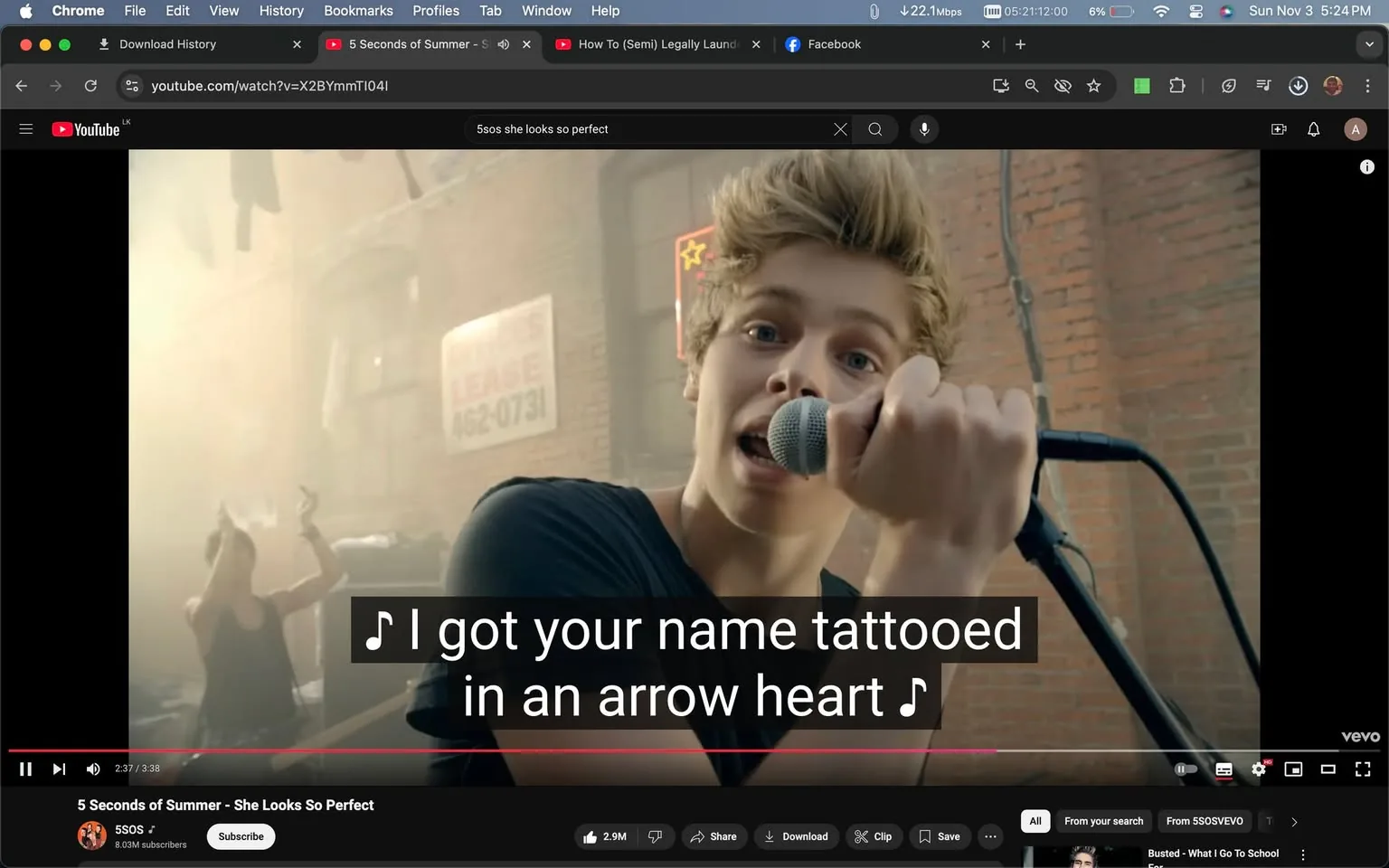This screenshot has height=868, width=1389.
Task: Open the Create video icon
Action: coord(1279,129)
